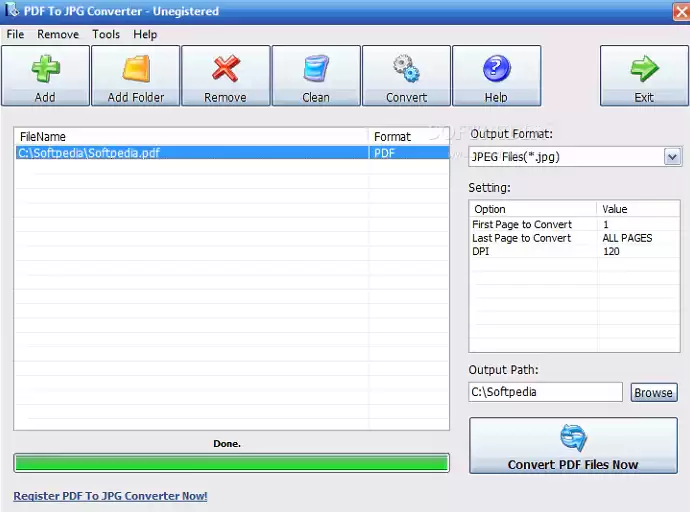Select the Softpedia.pdf file row
The image size is (690, 512).
(x=190, y=153)
